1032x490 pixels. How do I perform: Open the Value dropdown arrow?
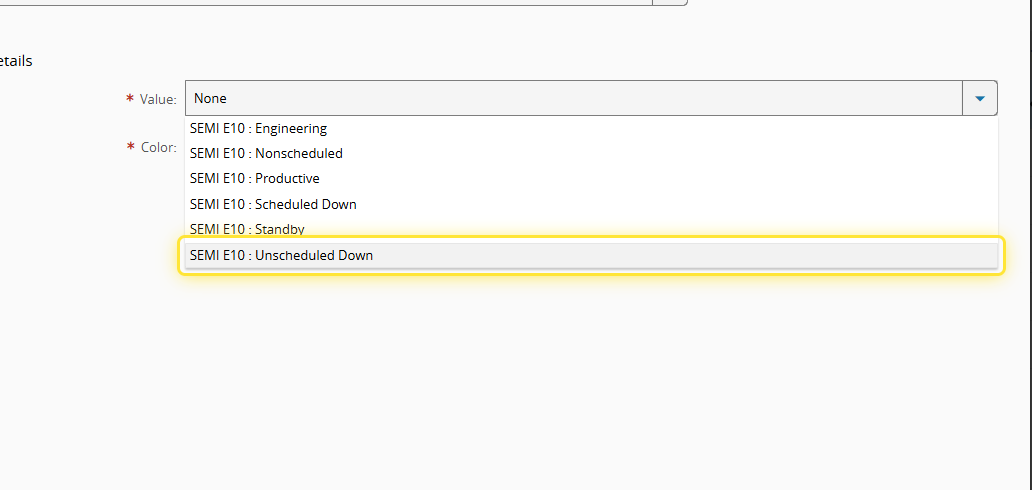tap(979, 98)
